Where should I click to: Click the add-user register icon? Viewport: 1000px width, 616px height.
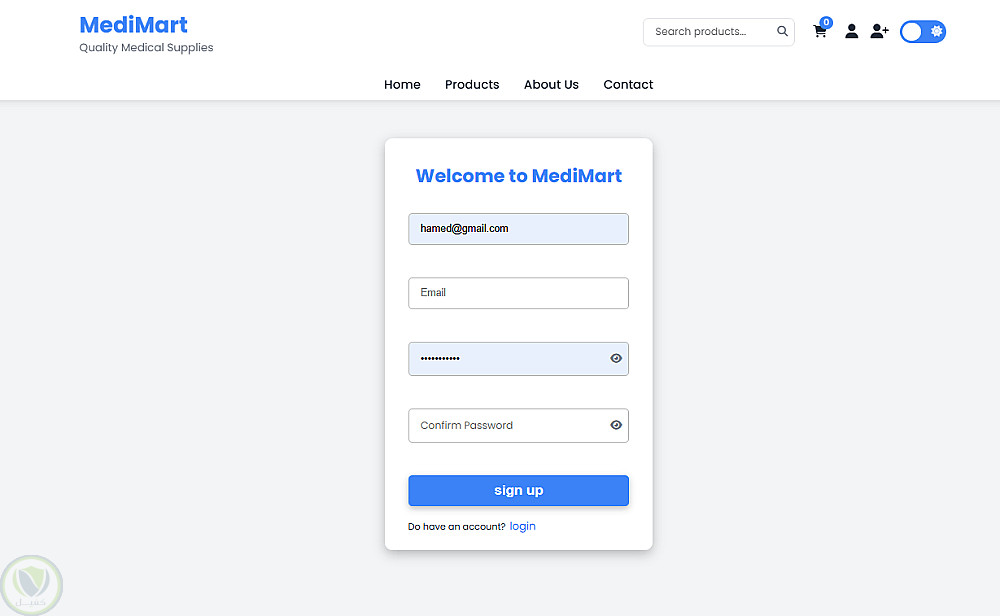[879, 32]
